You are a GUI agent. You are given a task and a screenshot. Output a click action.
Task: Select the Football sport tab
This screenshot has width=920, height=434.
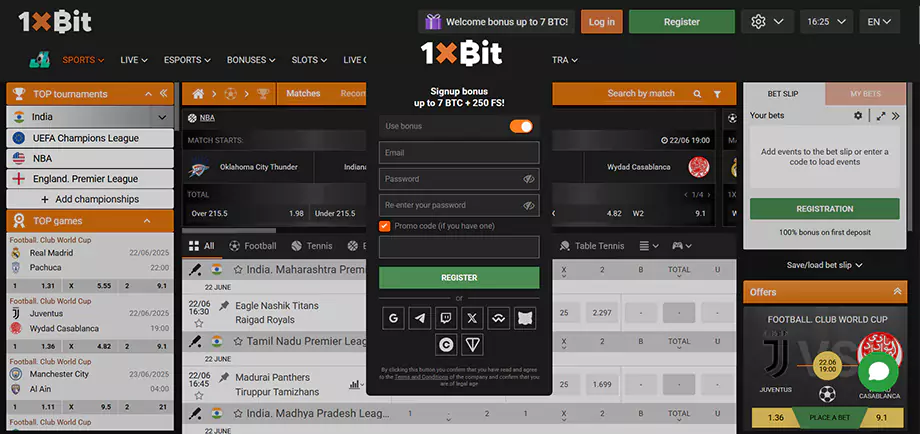pos(253,246)
